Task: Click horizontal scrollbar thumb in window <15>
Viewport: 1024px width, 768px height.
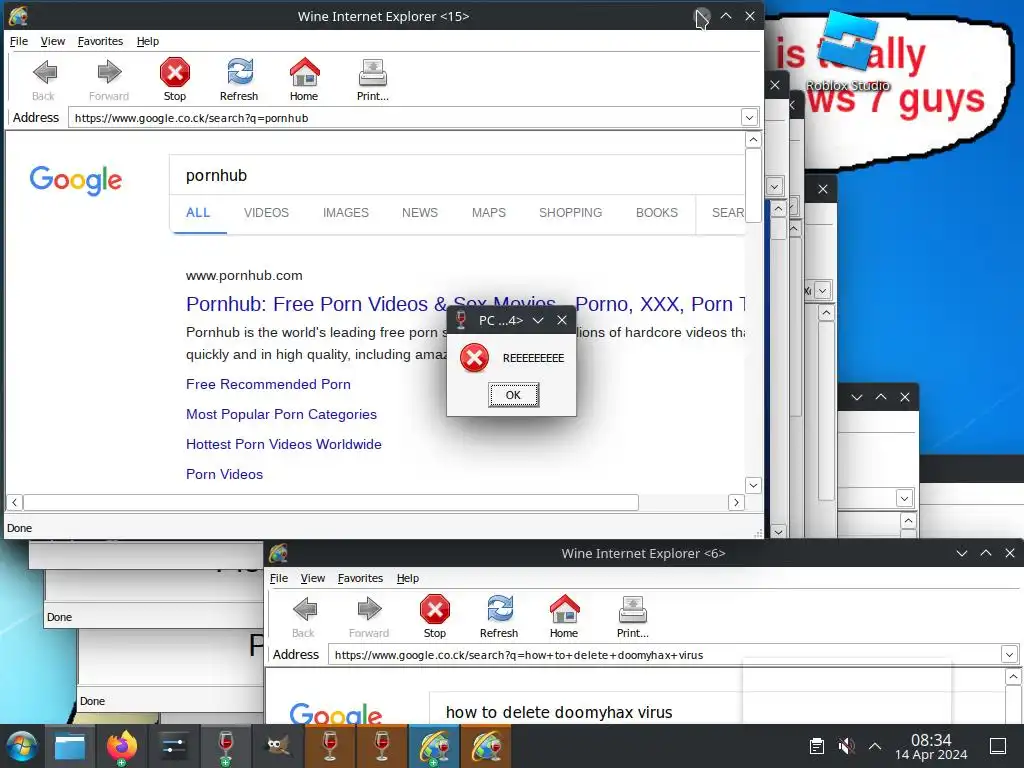Action: [x=330, y=502]
